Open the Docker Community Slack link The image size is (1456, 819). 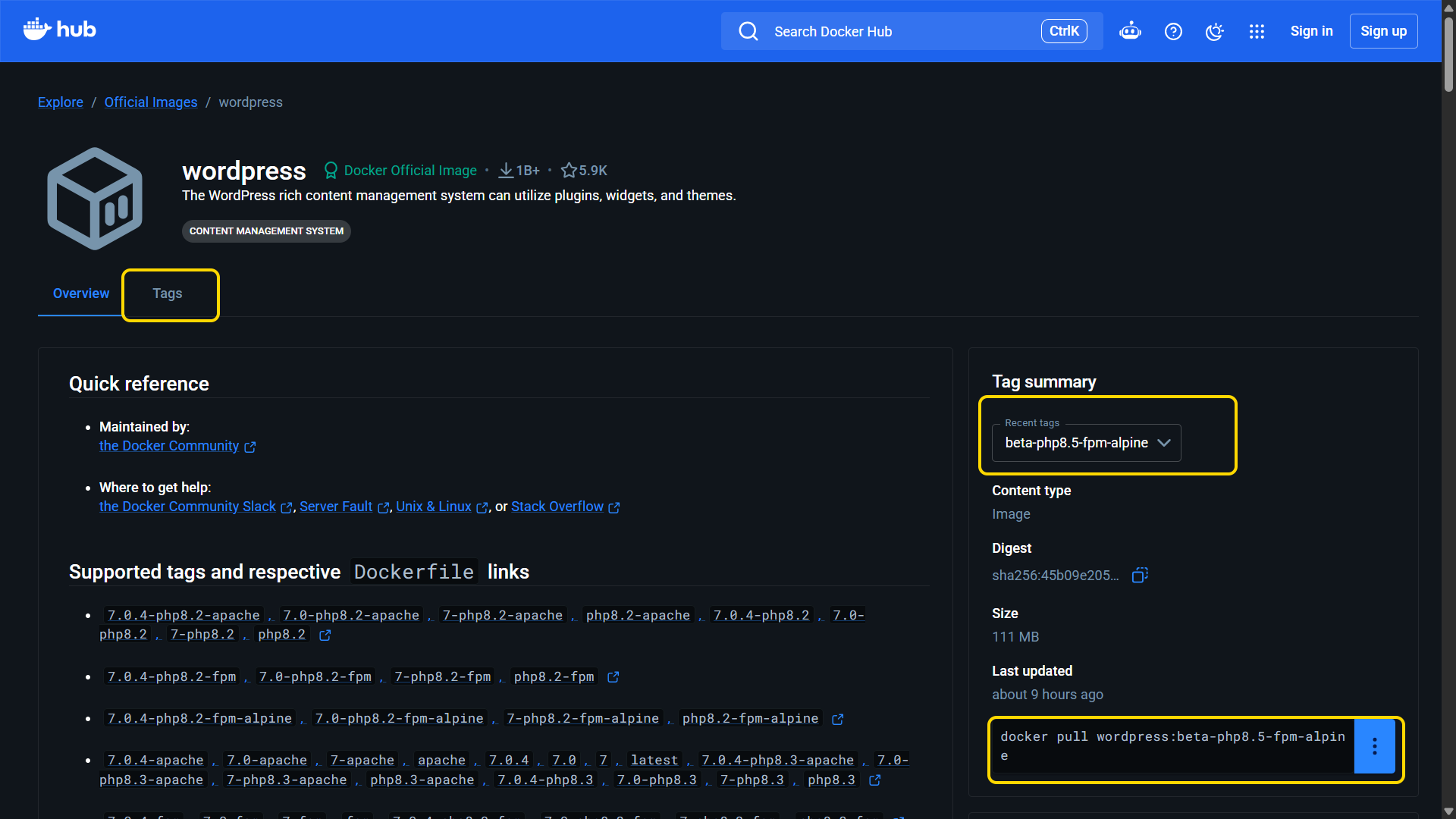187,507
